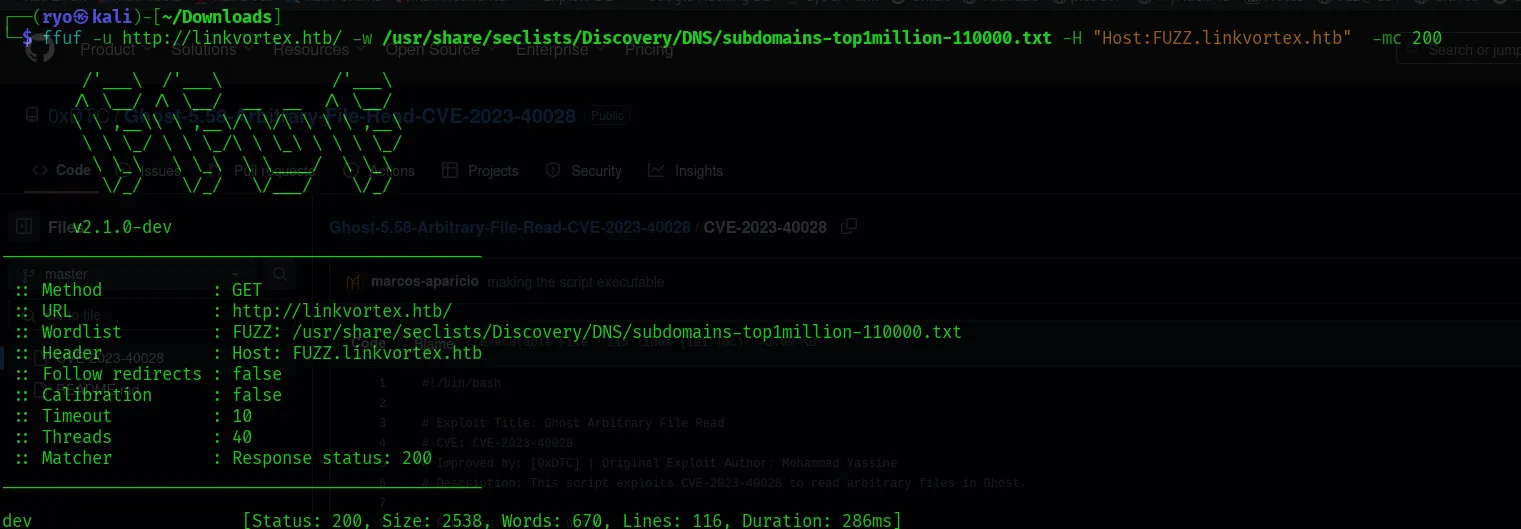Focus the GitHub 'Search or jump to' box
The height and width of the screenshot is (529, 1521).
click(x=1459, y=50)
